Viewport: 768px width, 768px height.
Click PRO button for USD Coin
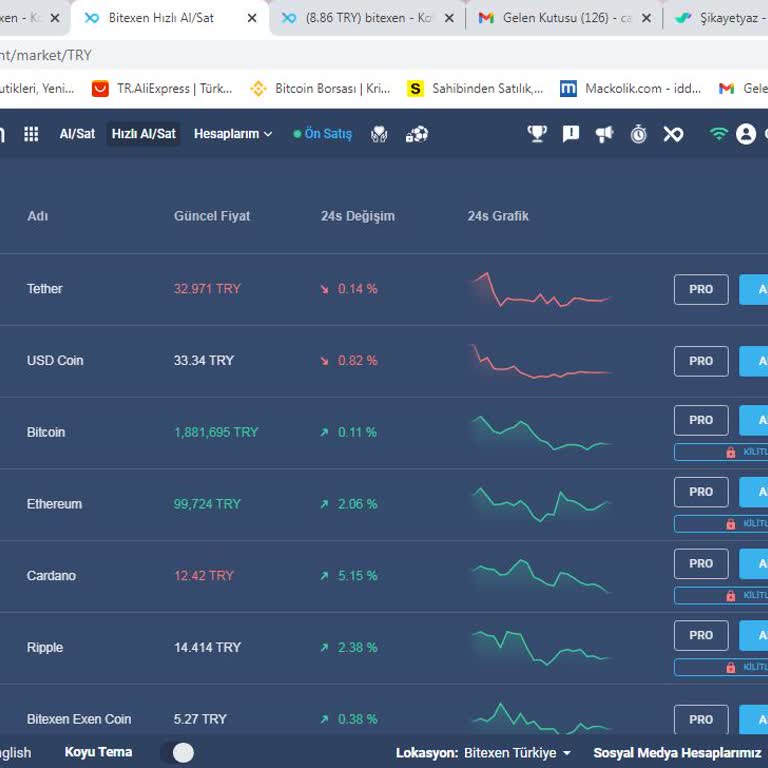coord(701,361)
